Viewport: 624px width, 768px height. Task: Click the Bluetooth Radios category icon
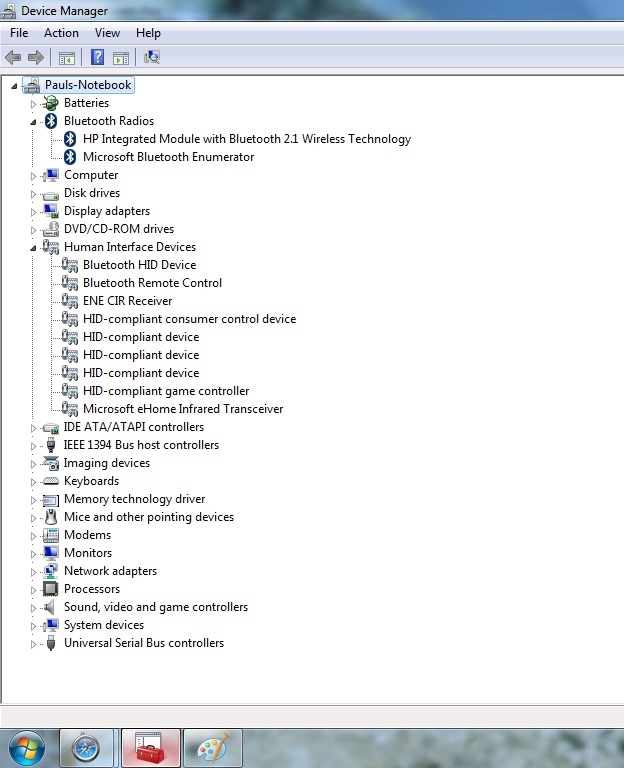click(51, 121)
